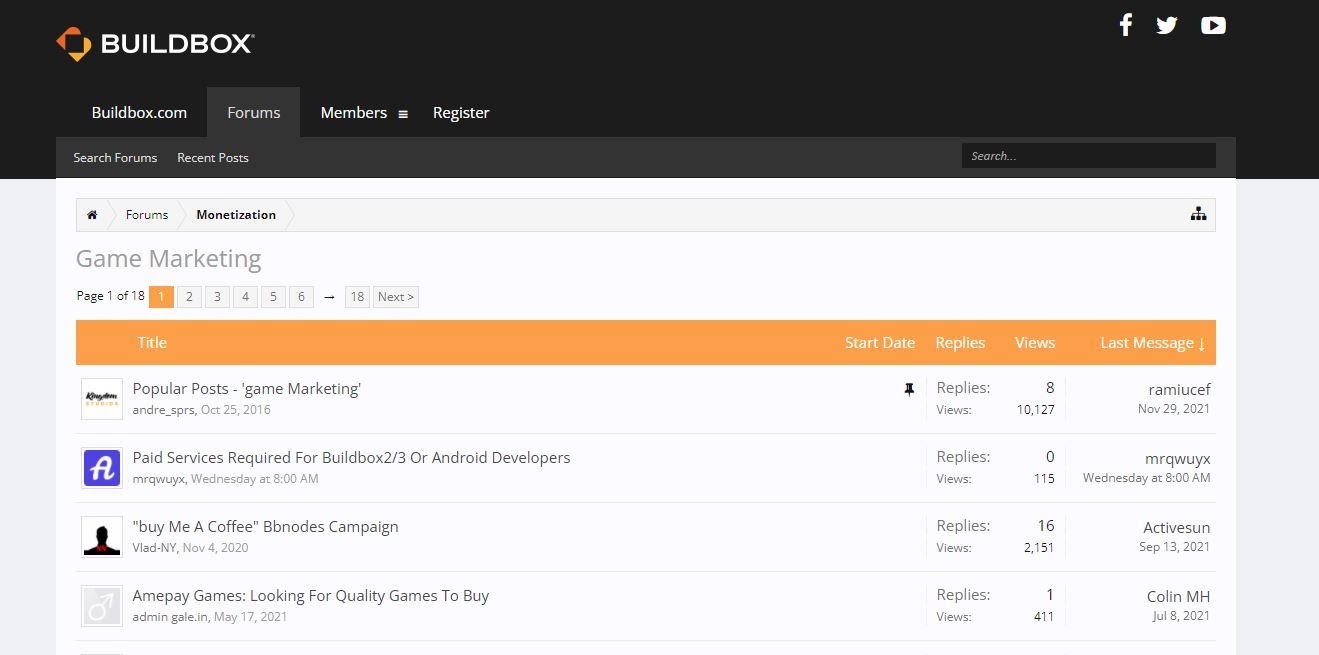Go to page 3
The image size is (1319, 655).
(x=217, y=296)
